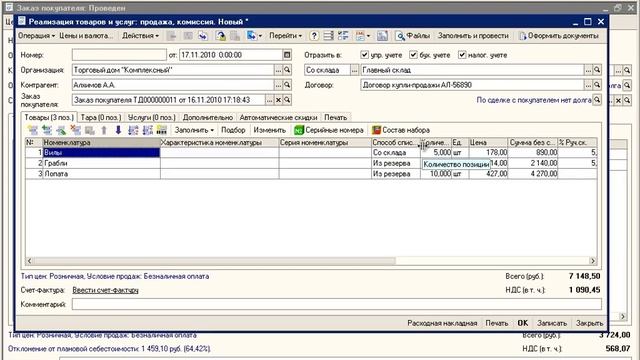640x360 pixels.
Task: Click the Подбор button
Action: [x=233, y=130]
